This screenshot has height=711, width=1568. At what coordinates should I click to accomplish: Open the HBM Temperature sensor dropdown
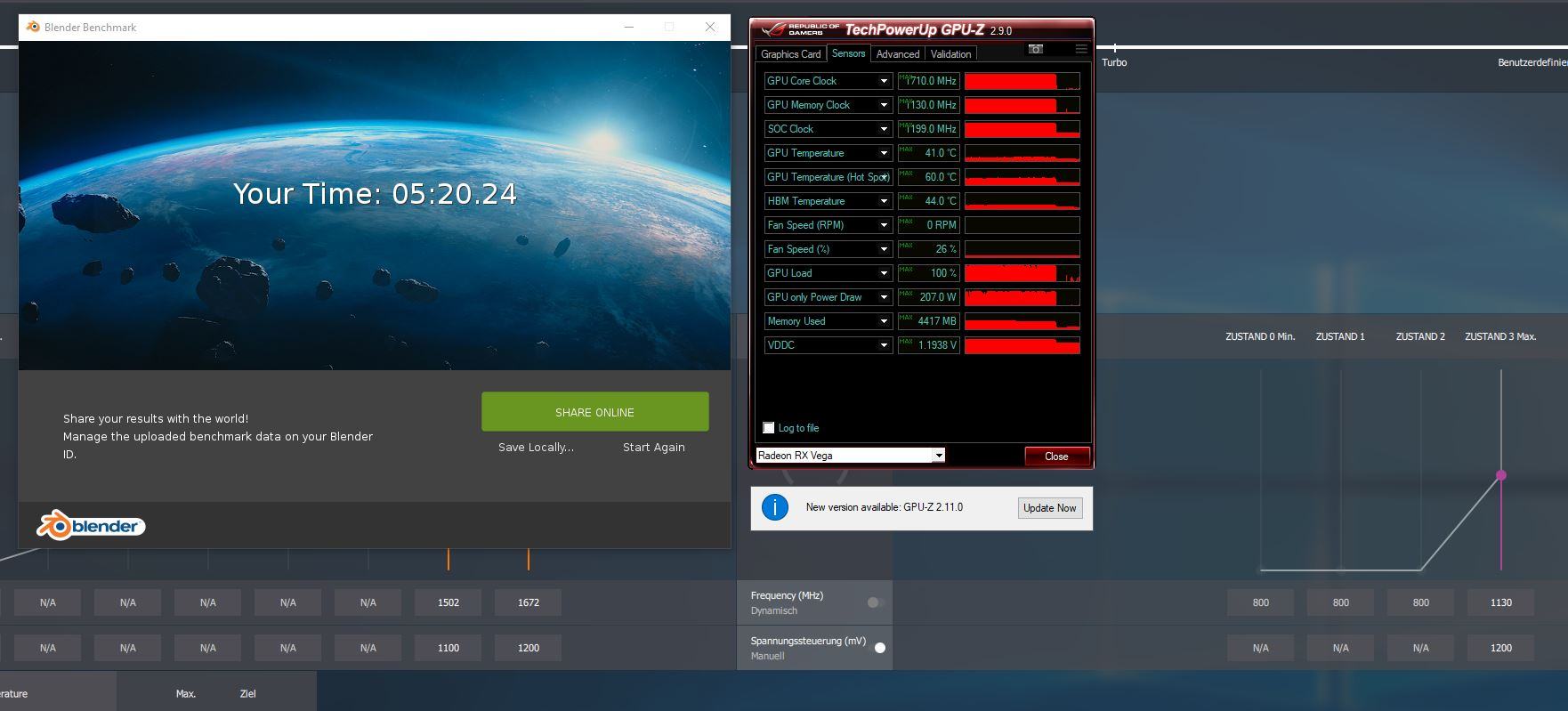(884, 201)
